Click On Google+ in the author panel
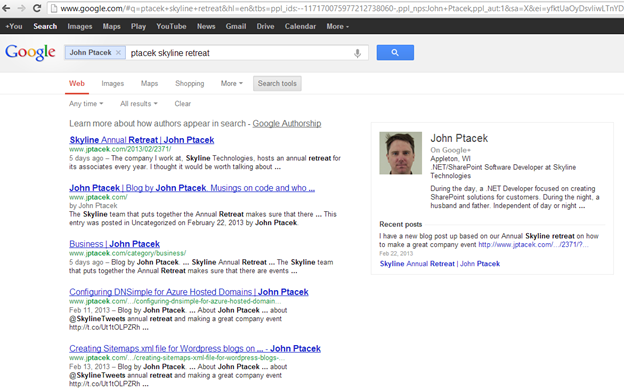 coord(450,150)
